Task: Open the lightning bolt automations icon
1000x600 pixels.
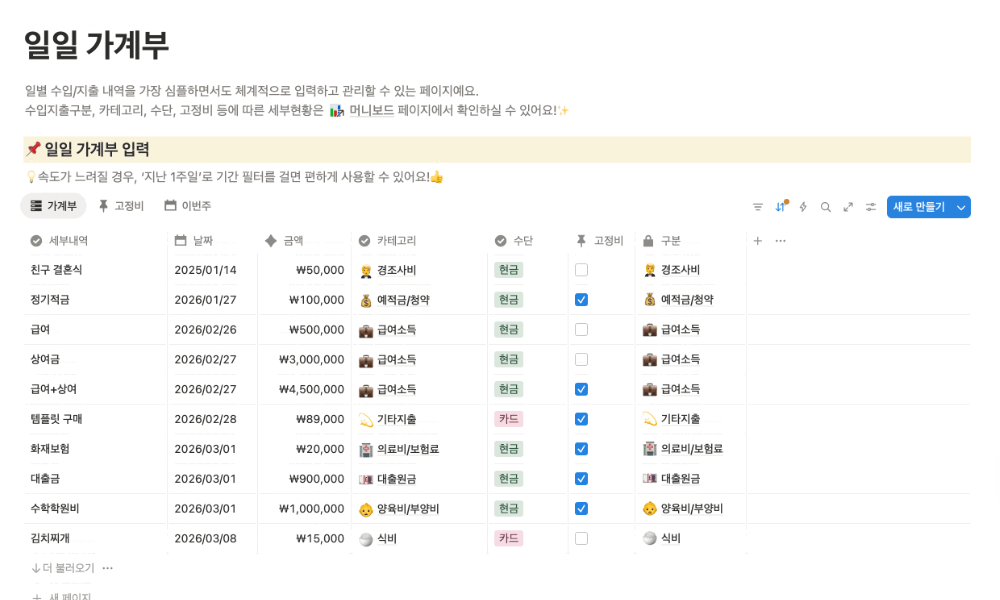Action: [x=802, y=207]
